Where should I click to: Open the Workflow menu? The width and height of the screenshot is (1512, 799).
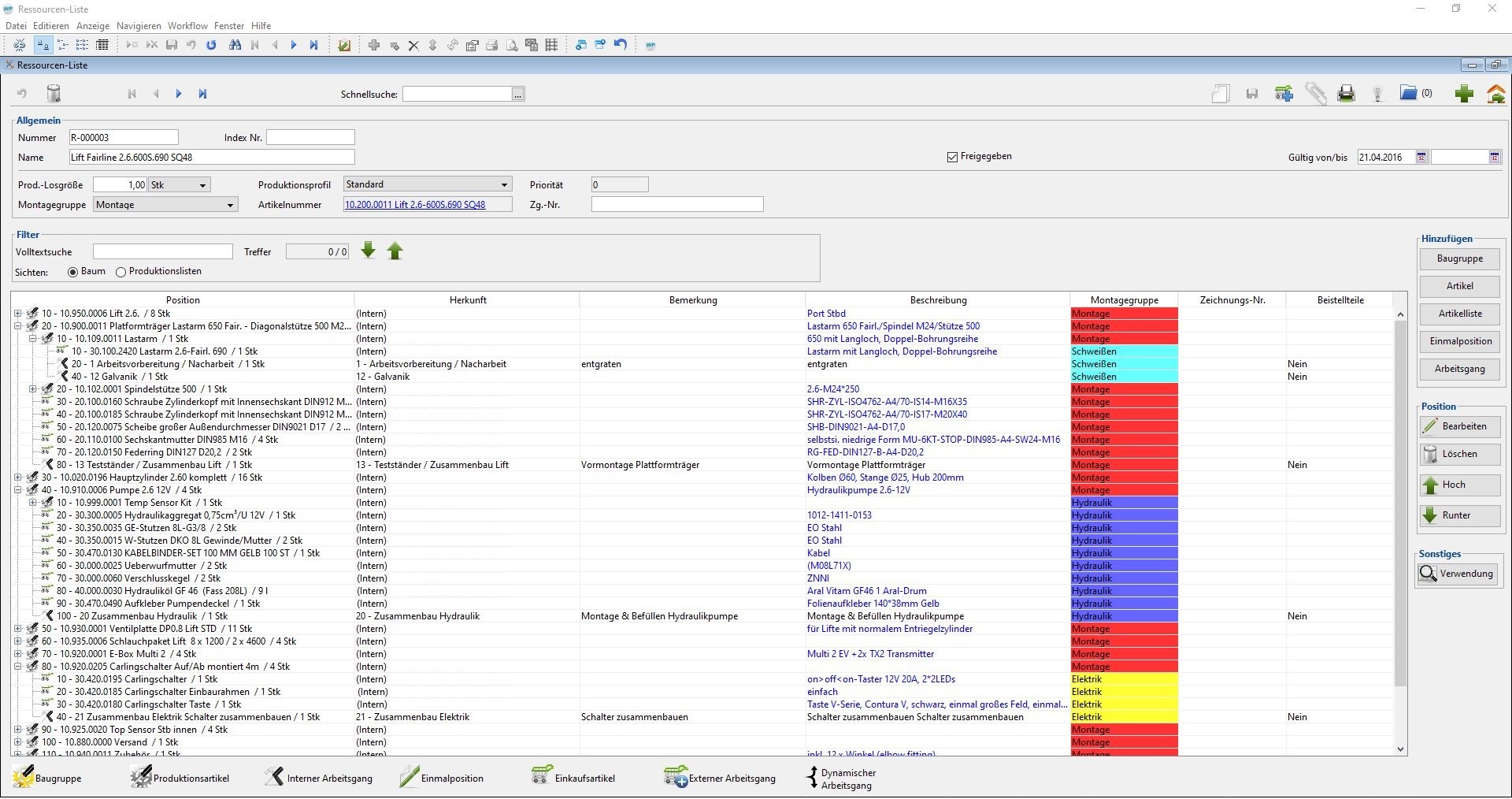(x=187, y=26)
